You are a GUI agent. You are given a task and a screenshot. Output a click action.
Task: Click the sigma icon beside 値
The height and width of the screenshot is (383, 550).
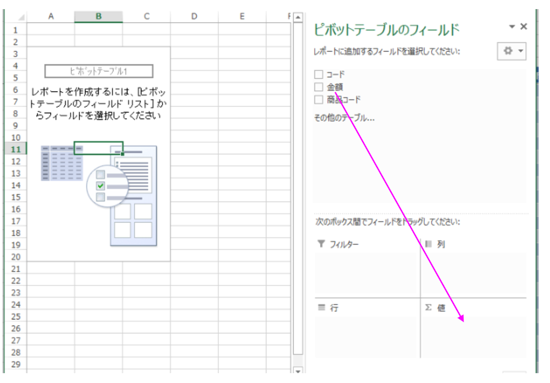[428, 308]
